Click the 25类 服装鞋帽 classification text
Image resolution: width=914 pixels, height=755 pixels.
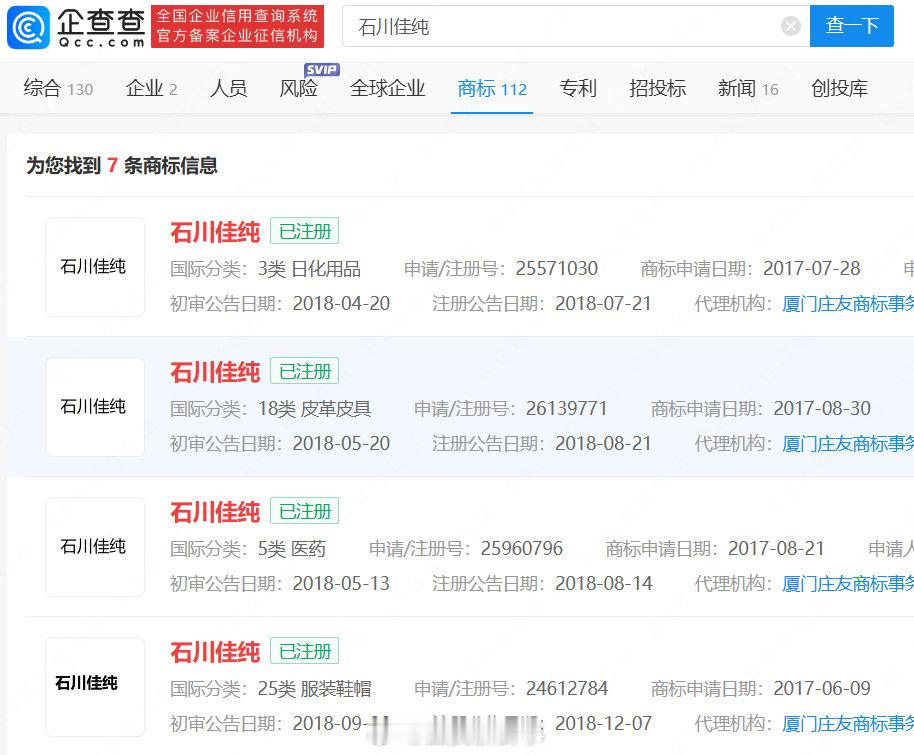pyautogui.click(x=314, y=689)
